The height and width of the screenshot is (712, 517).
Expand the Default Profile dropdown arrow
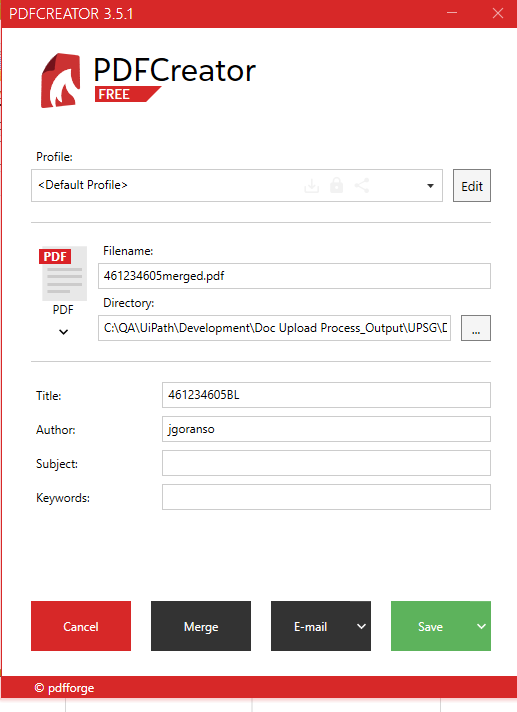(430, 186)
